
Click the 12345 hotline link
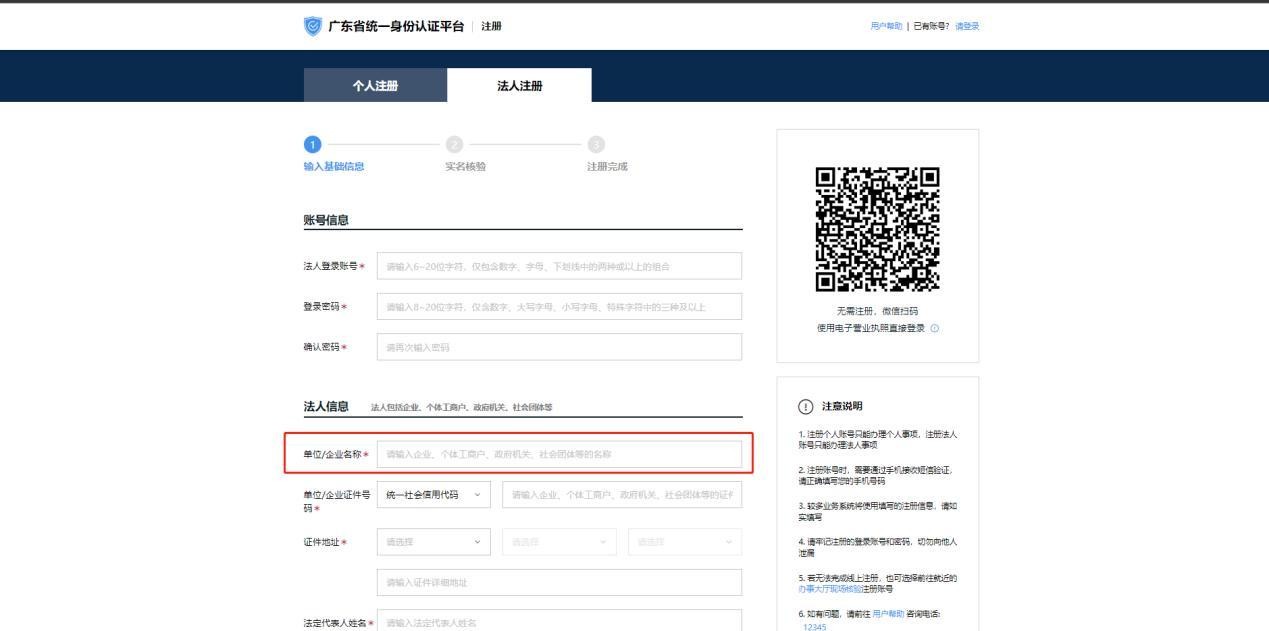(814, 628)
